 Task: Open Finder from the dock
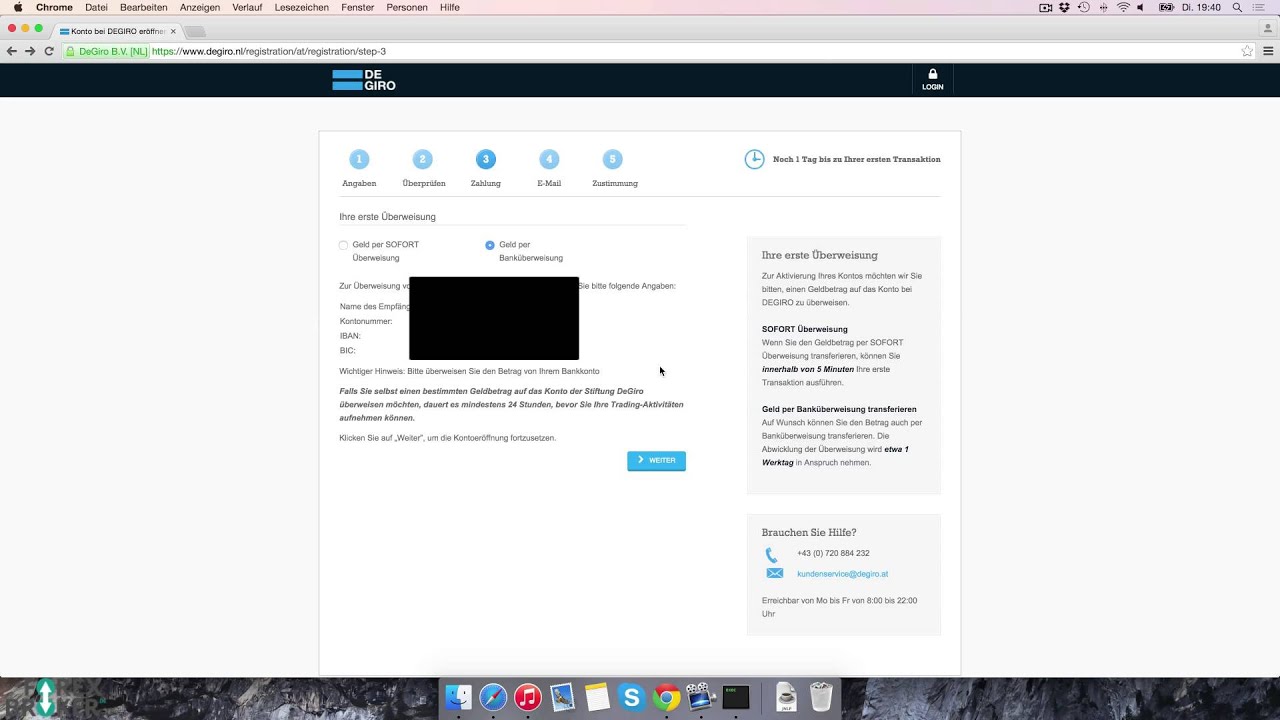[x=458, y=697]
